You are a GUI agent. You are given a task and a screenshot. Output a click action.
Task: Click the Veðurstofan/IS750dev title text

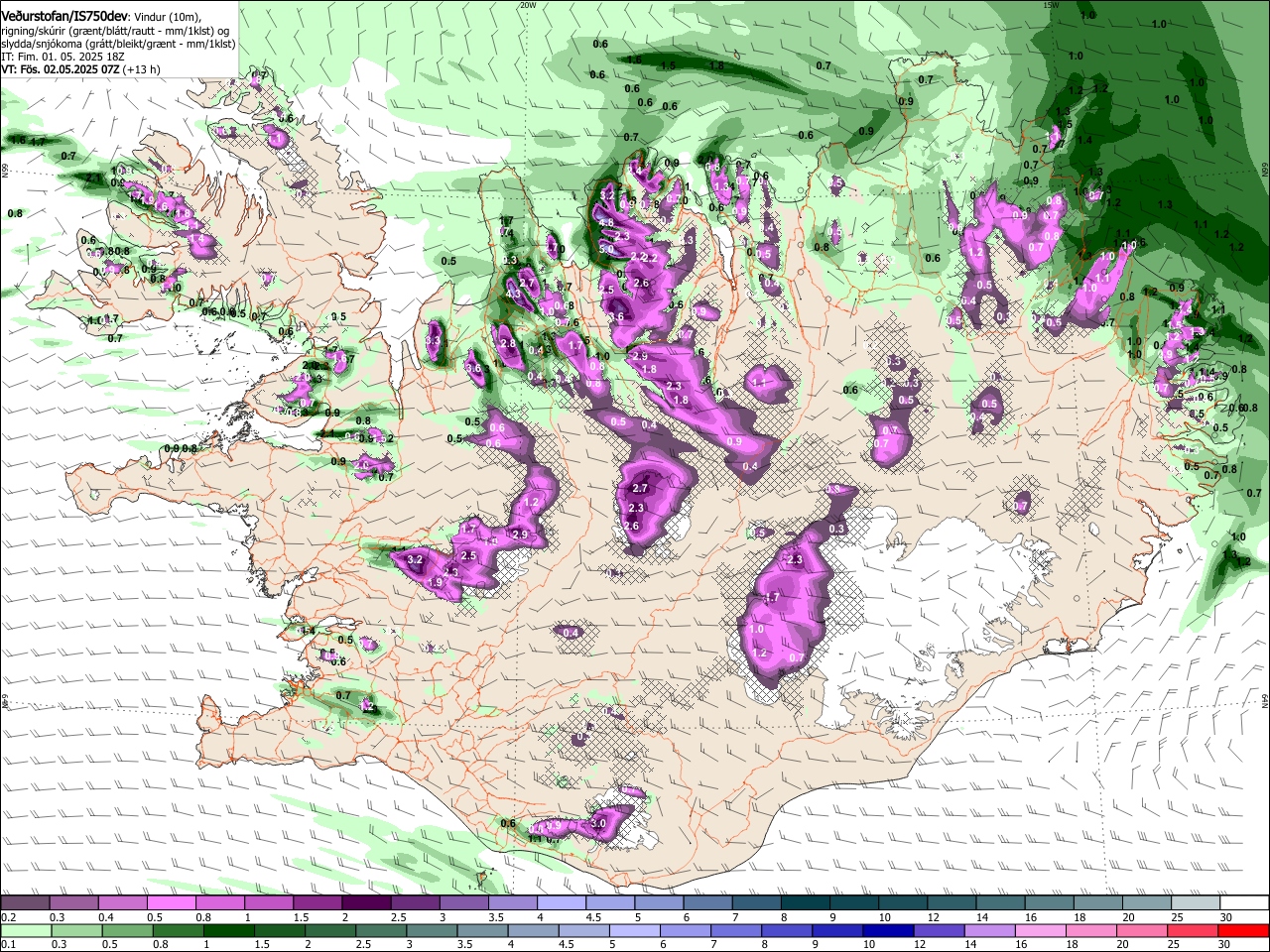click(64, 16)
